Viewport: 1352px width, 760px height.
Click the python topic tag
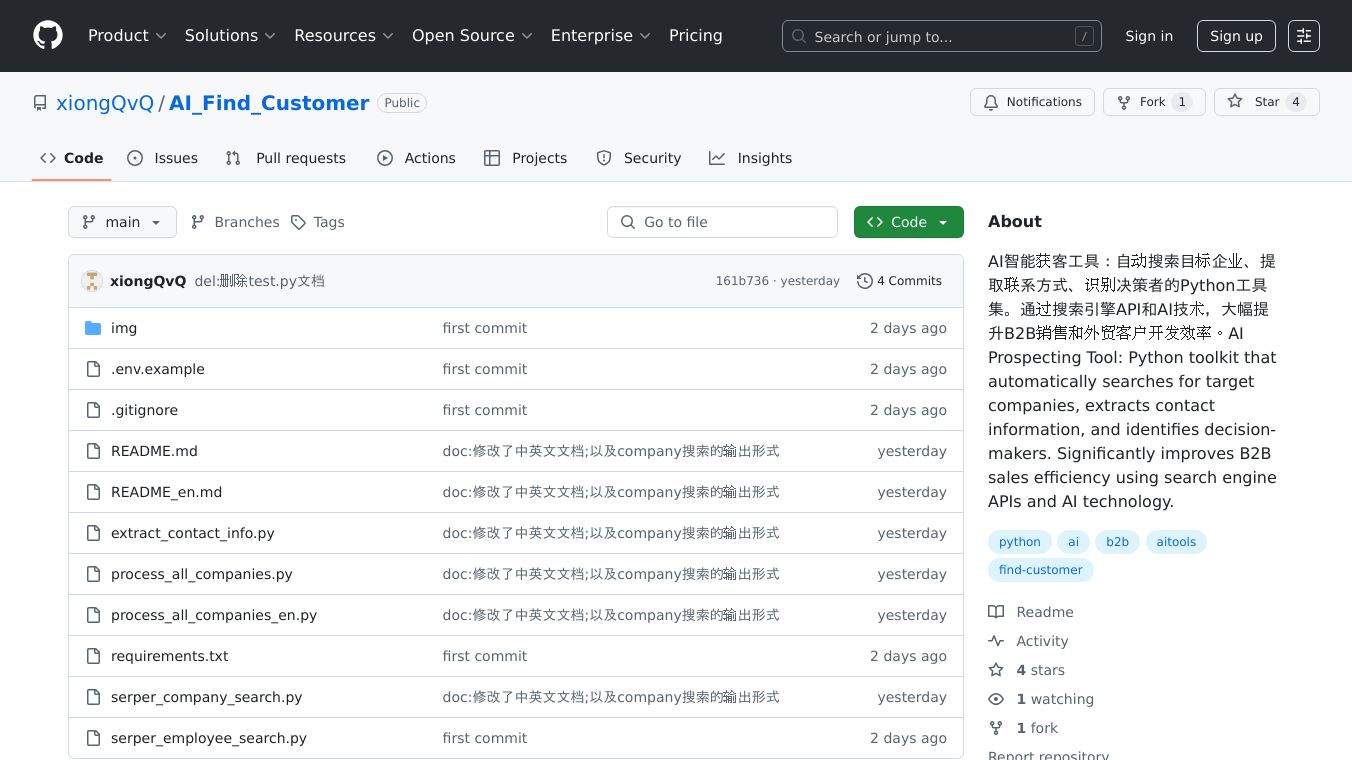click(x=1019, y=542)
